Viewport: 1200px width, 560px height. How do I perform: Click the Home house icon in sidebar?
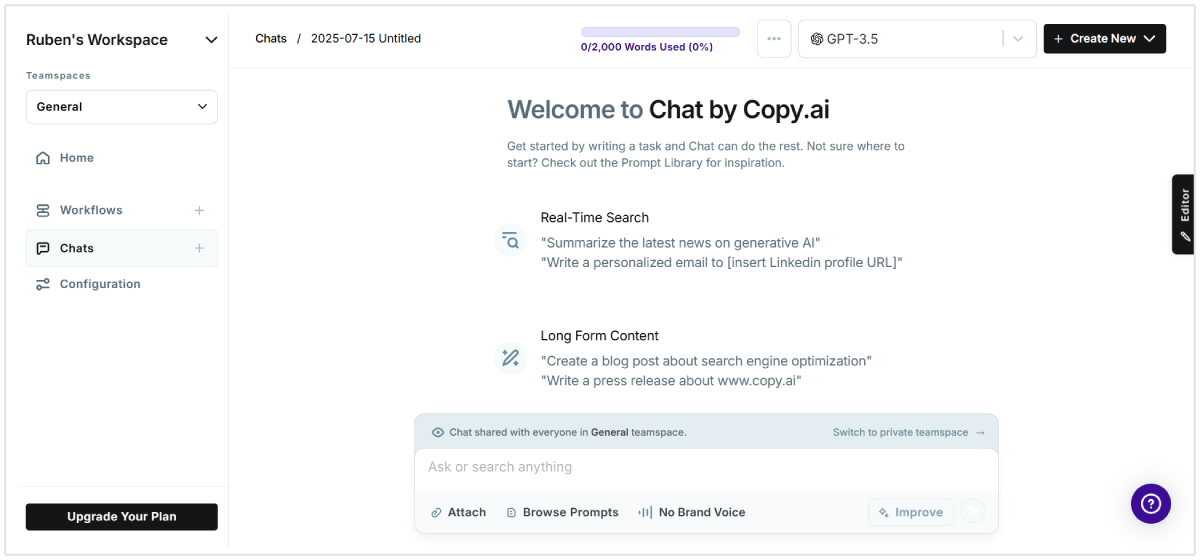(x=43, y=158)
